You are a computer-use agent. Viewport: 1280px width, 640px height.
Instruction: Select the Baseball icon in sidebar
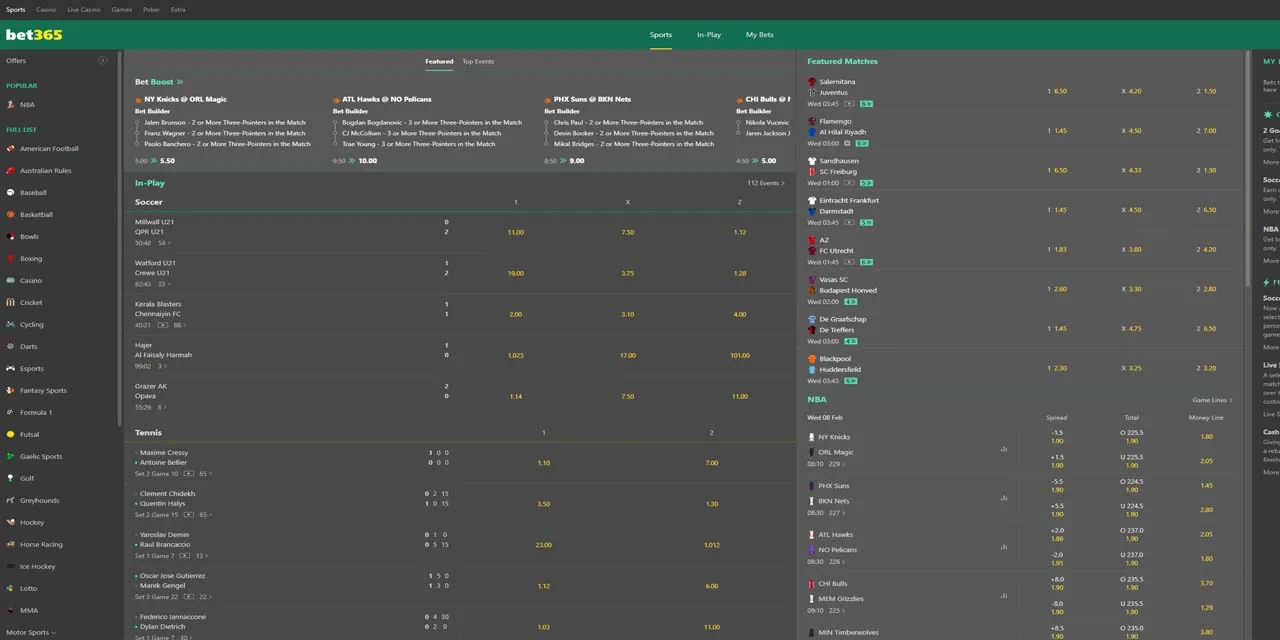click(x=11, y=192)
